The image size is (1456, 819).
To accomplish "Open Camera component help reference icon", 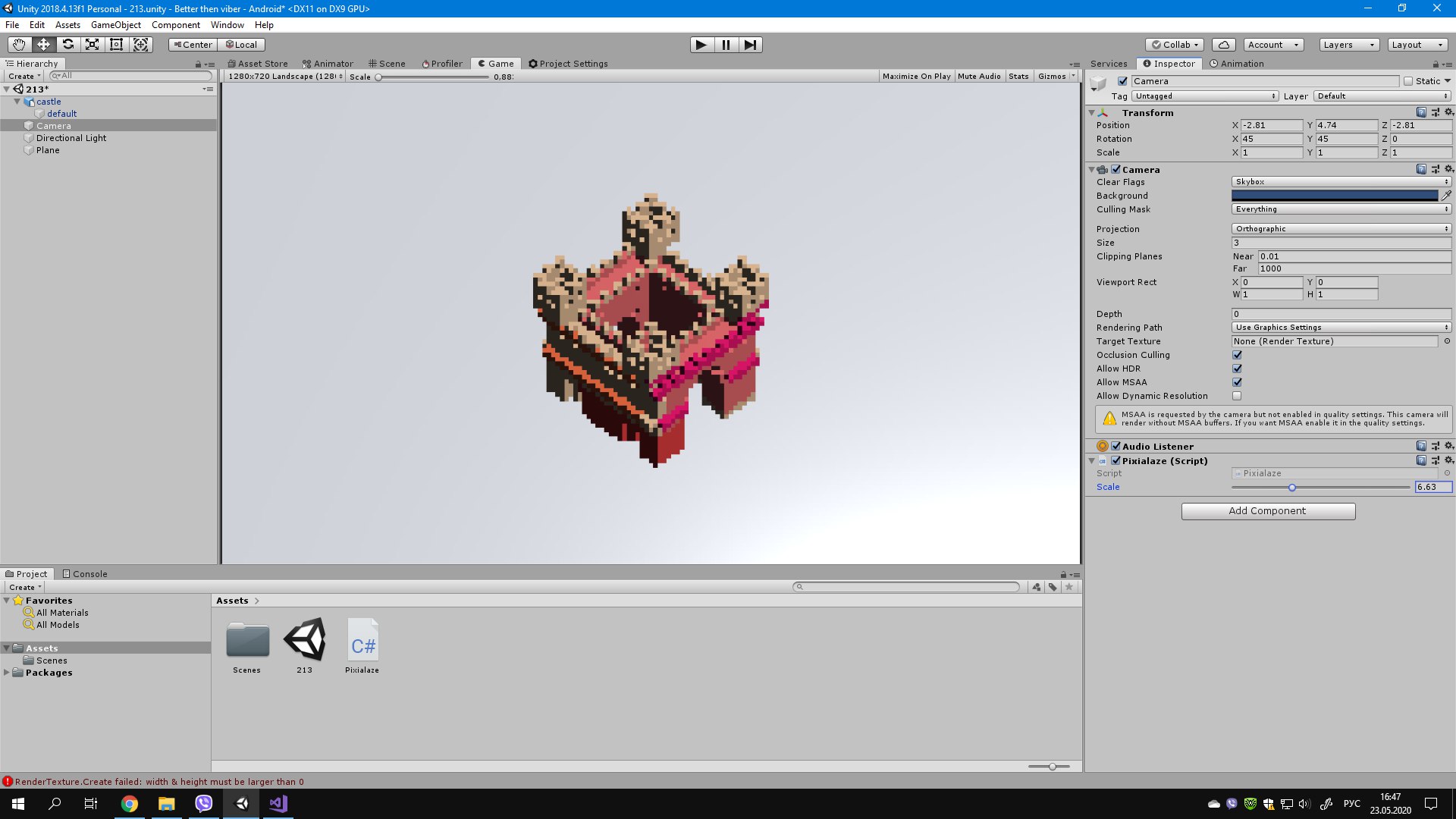I will coord(1421,169).
